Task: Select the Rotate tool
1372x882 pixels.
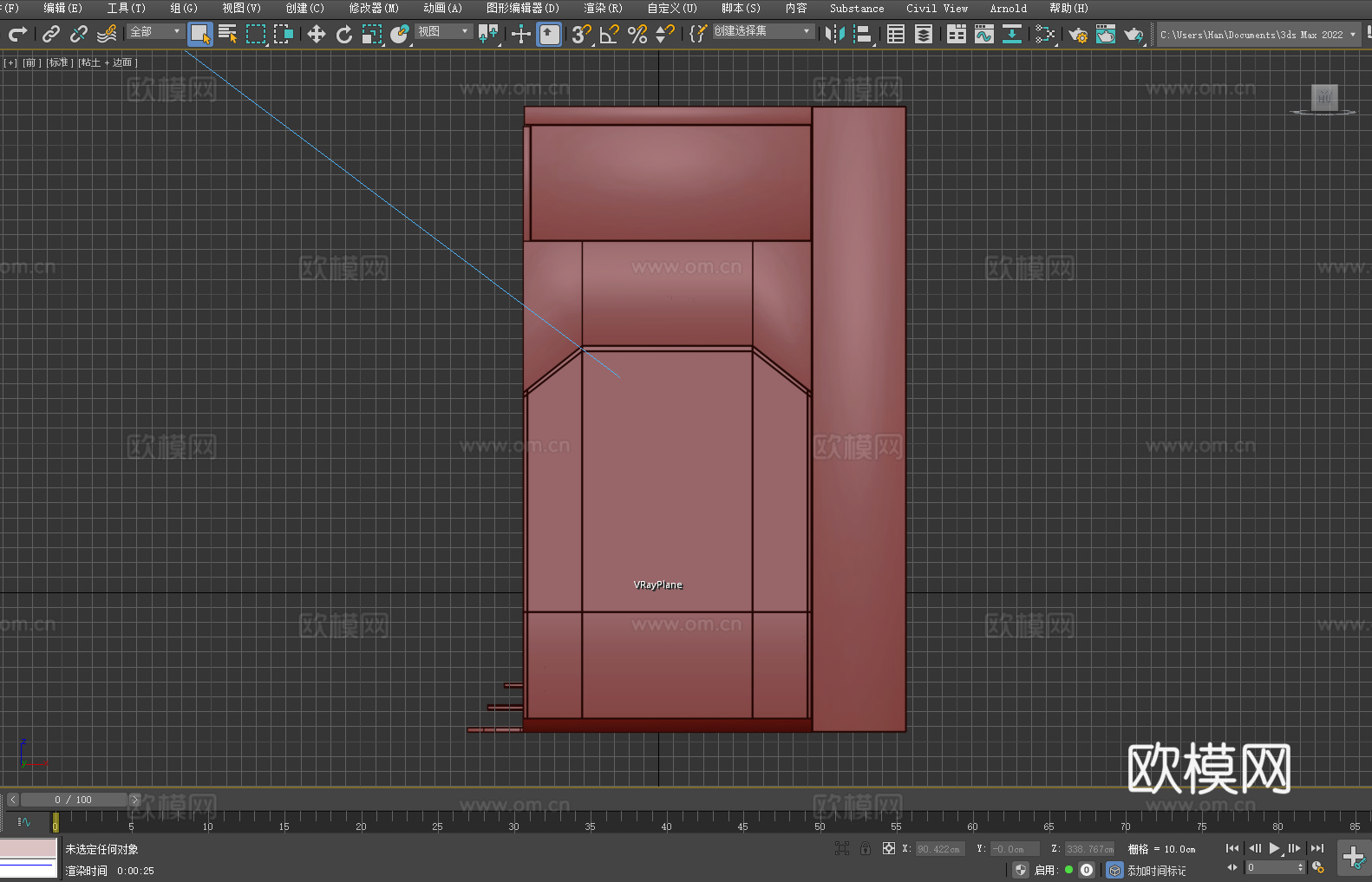Action: (x=344, y=34)
